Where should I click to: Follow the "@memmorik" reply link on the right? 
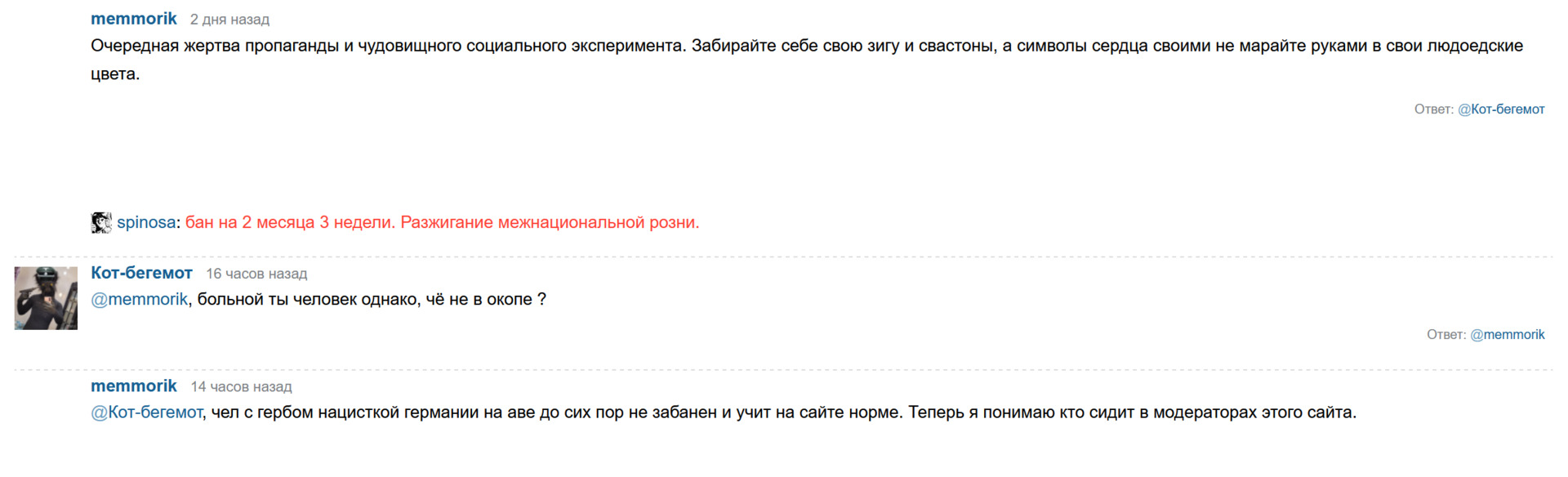[1507, 335]
